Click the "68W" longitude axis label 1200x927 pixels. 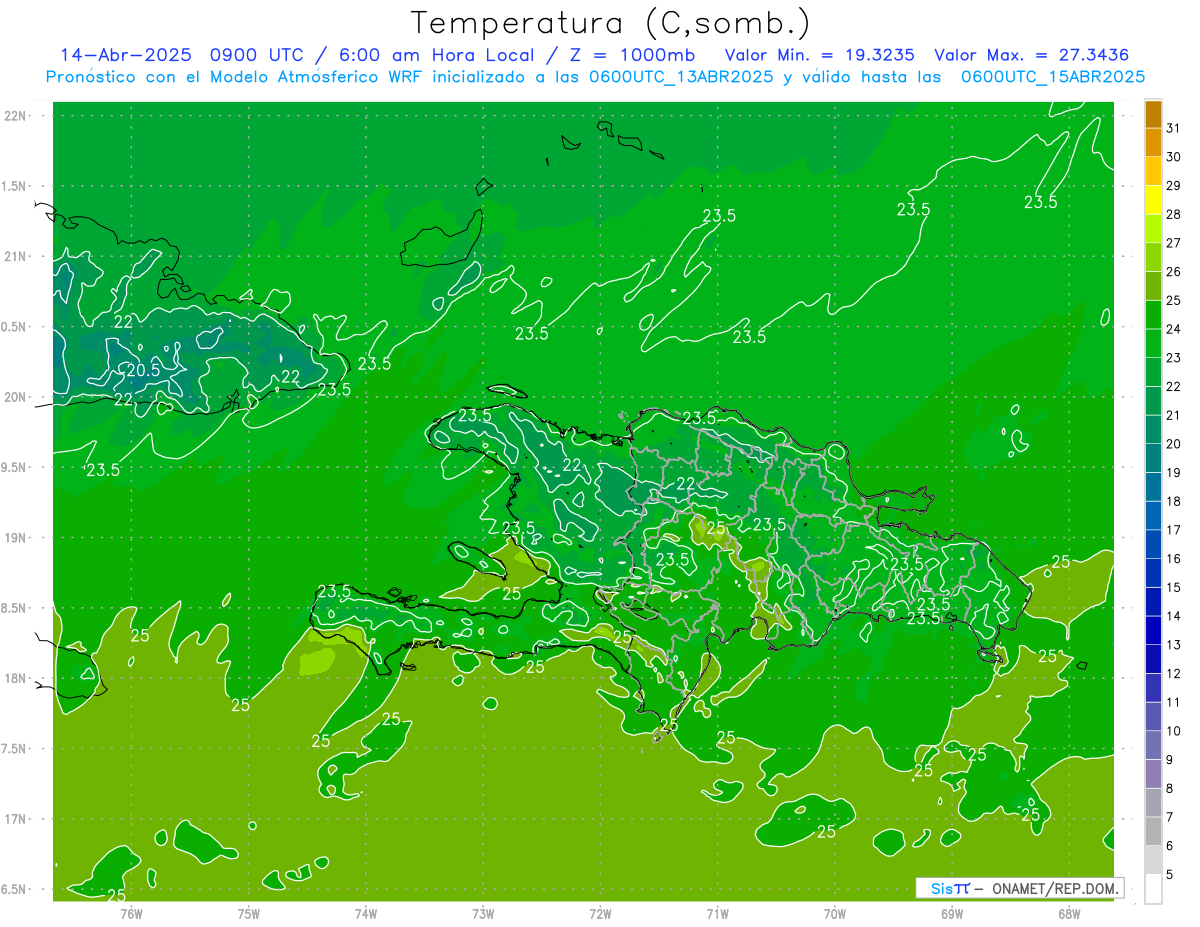point(1068,914)
